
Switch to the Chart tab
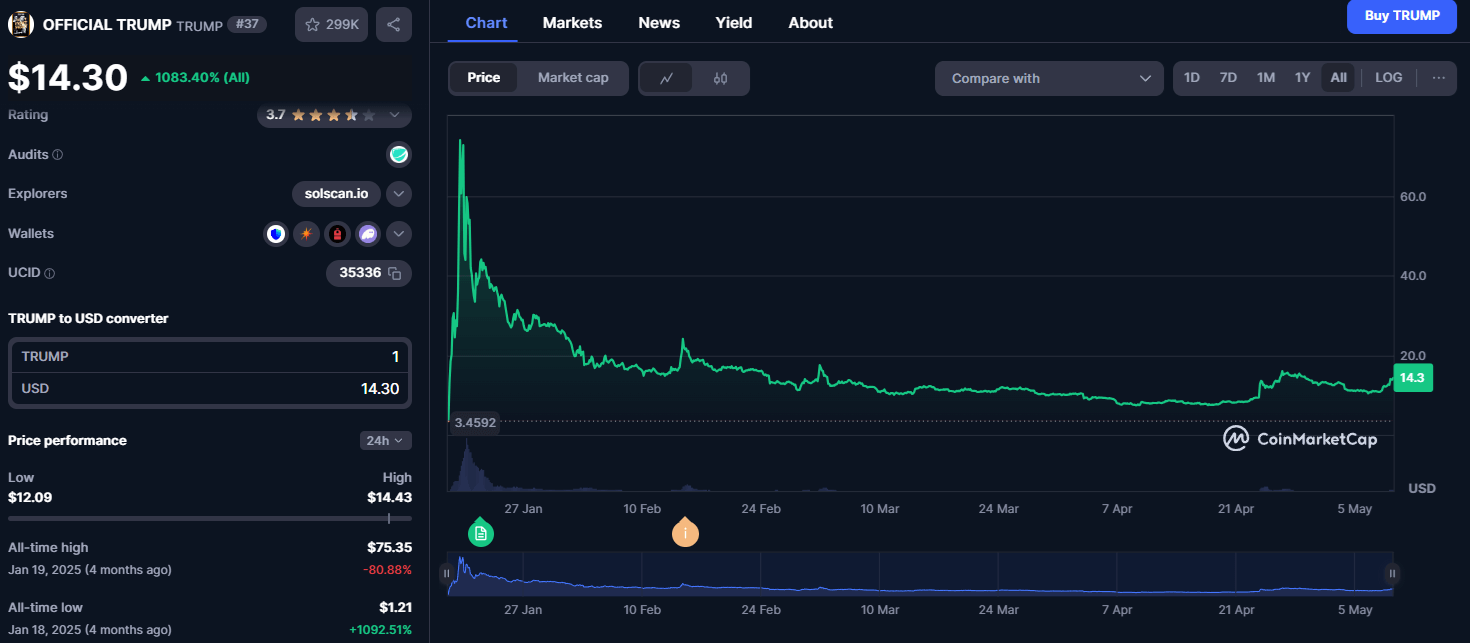pyautogui.click(x=486, y=22)
